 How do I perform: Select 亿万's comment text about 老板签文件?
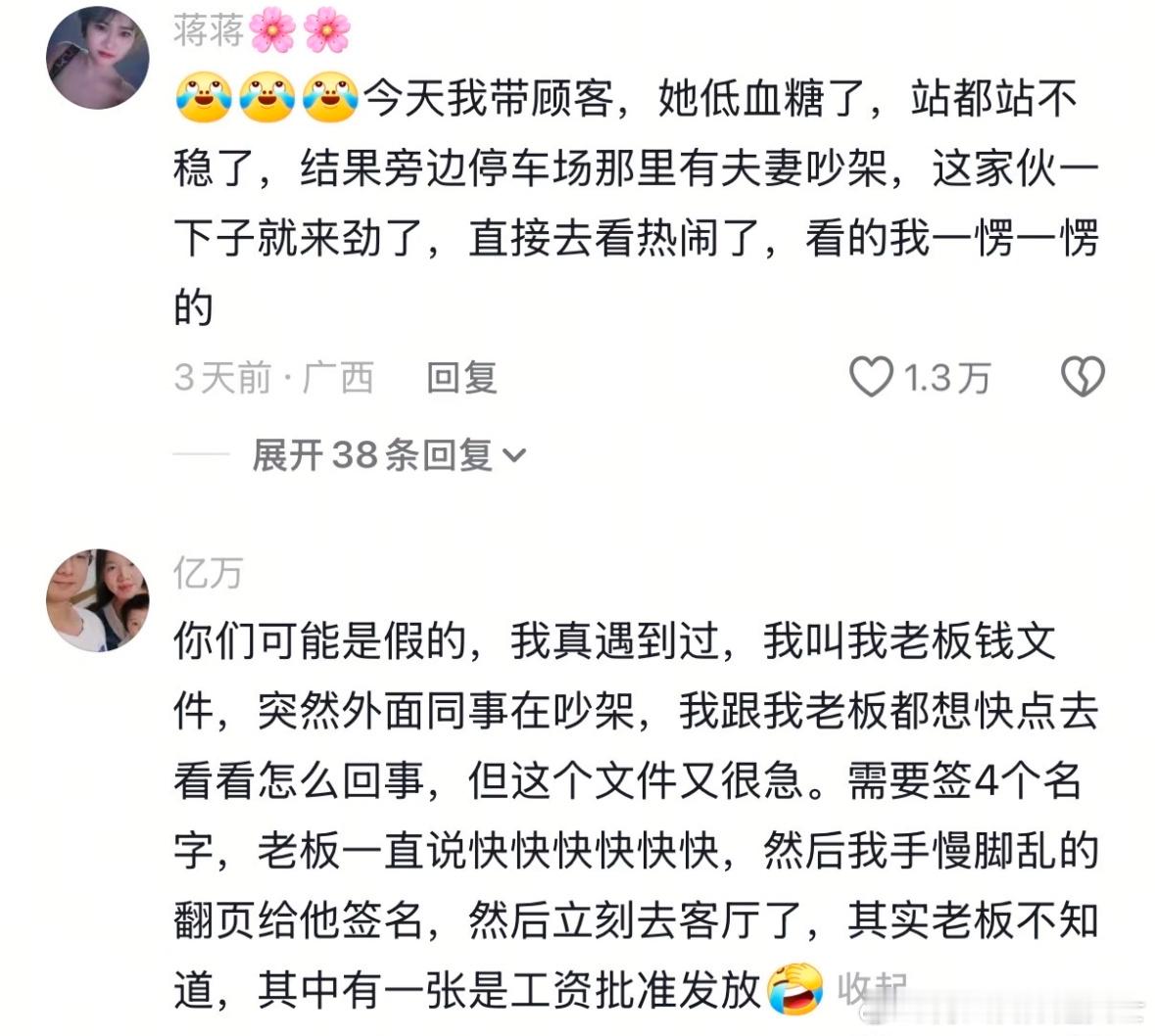click(x=637, y=815)
